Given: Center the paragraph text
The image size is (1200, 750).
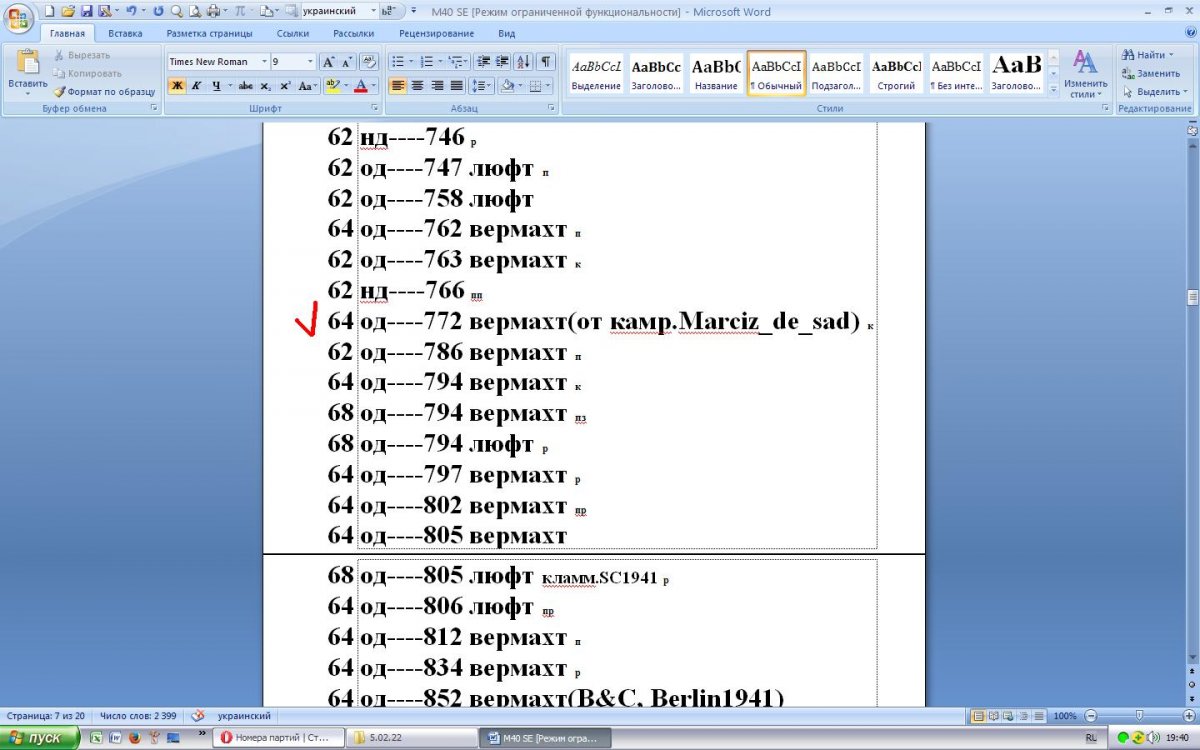Looking at the screenshot, I should point(417,86).
